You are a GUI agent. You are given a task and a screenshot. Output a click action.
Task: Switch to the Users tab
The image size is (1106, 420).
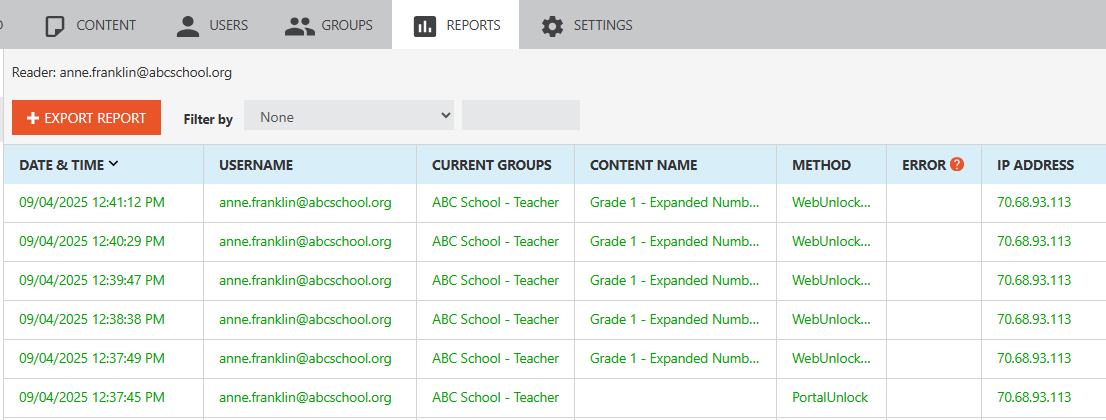pos(212,25)
